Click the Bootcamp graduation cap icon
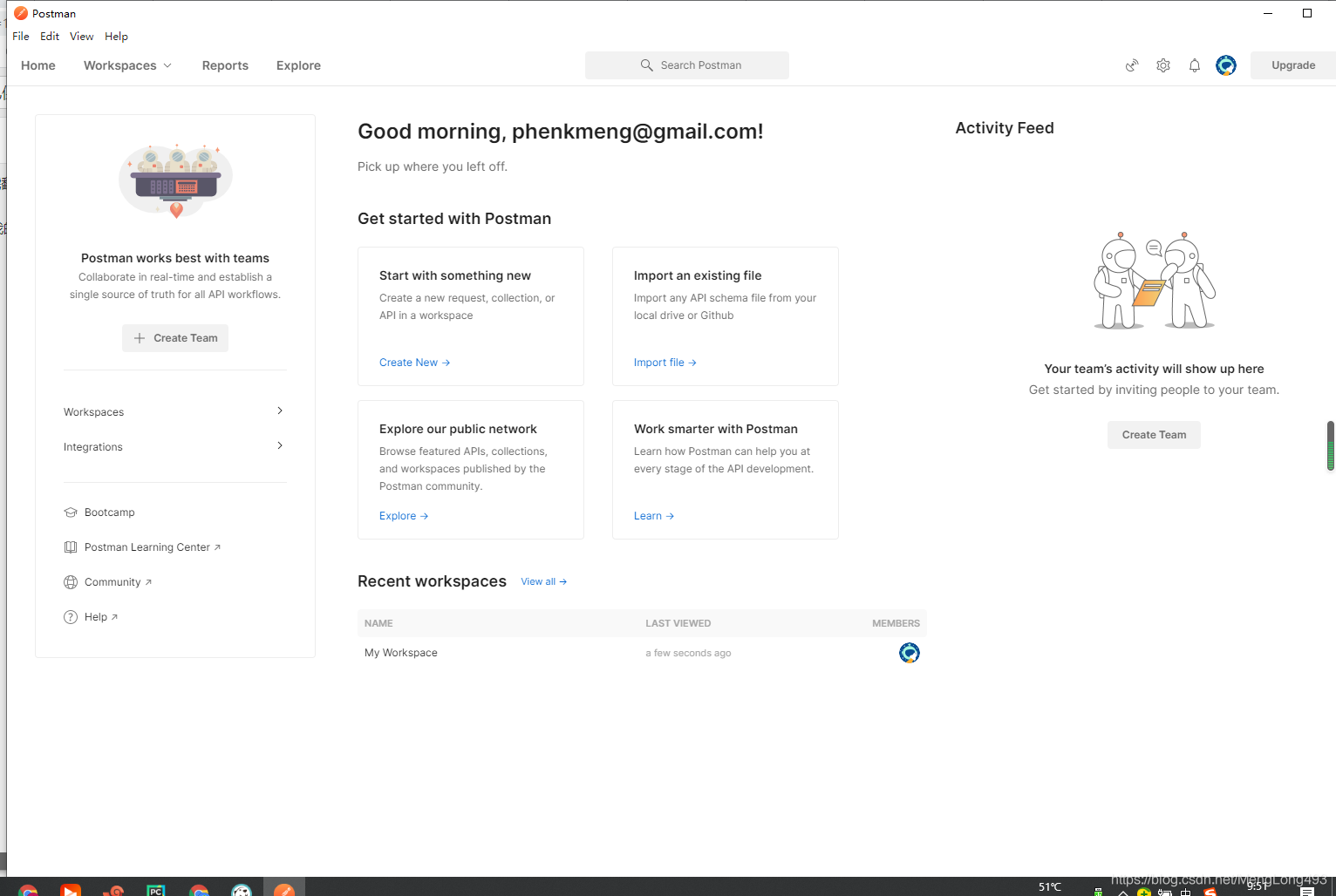 [71, 512]
